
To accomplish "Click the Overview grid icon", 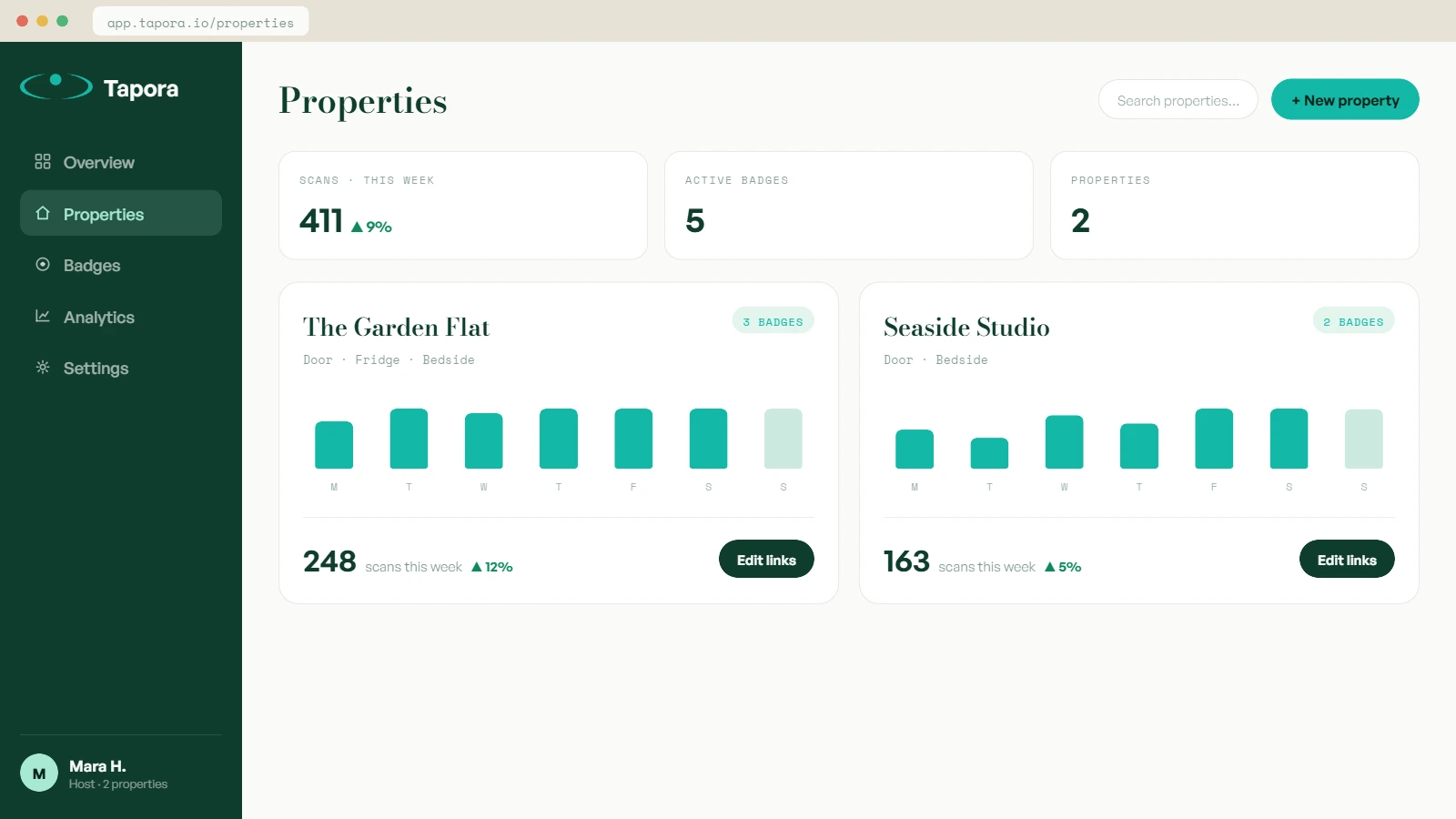I will coord(43,162).
